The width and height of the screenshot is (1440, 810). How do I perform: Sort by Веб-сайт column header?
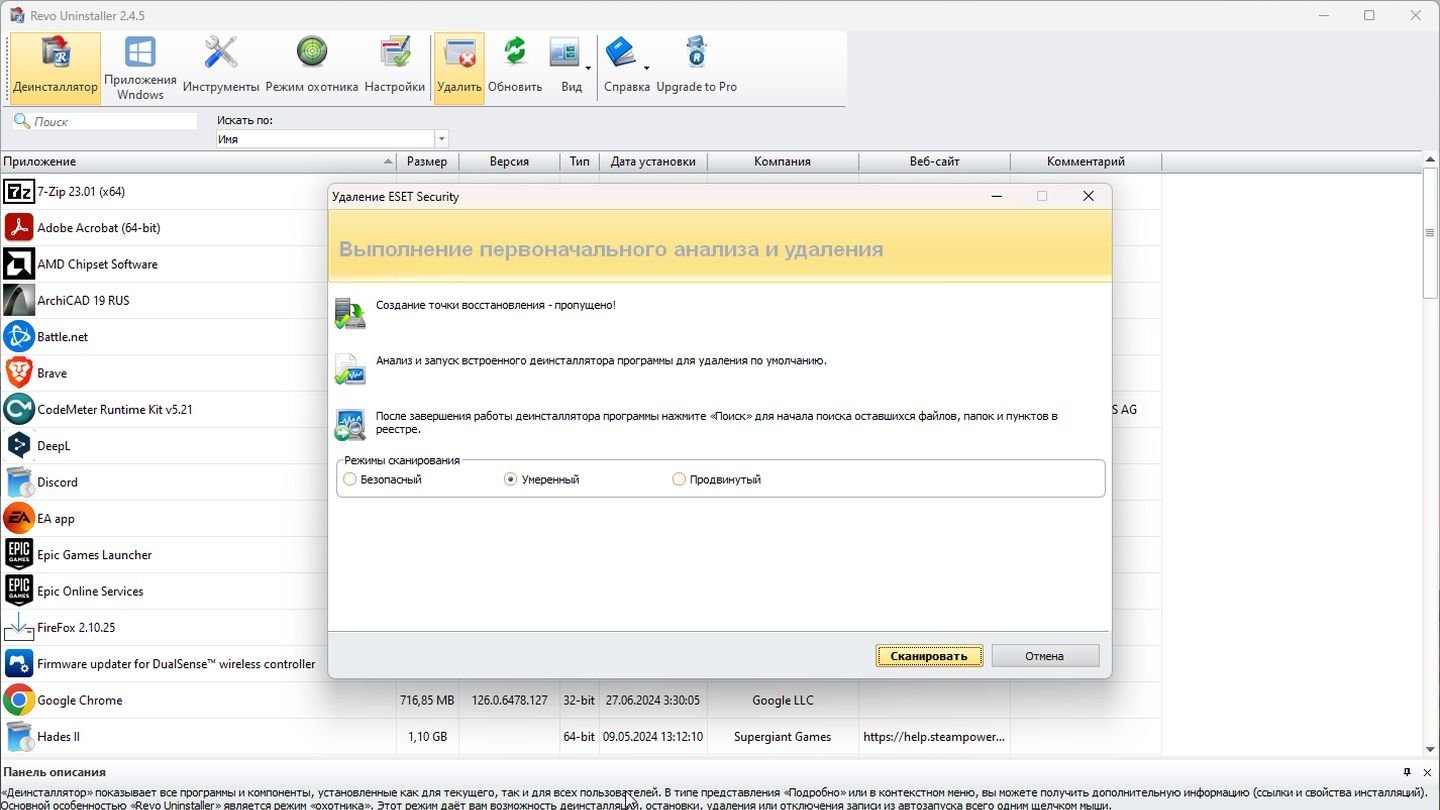click(934, 161)
